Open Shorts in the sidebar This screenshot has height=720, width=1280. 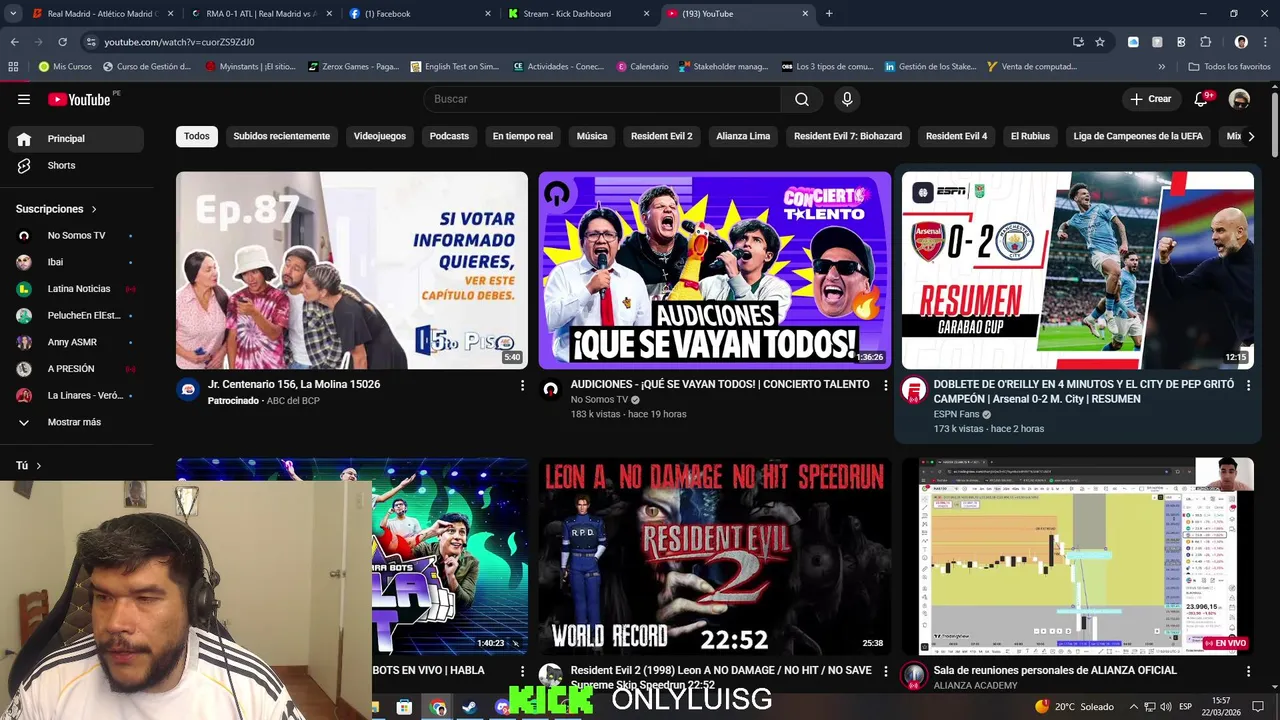click(76, 165)
